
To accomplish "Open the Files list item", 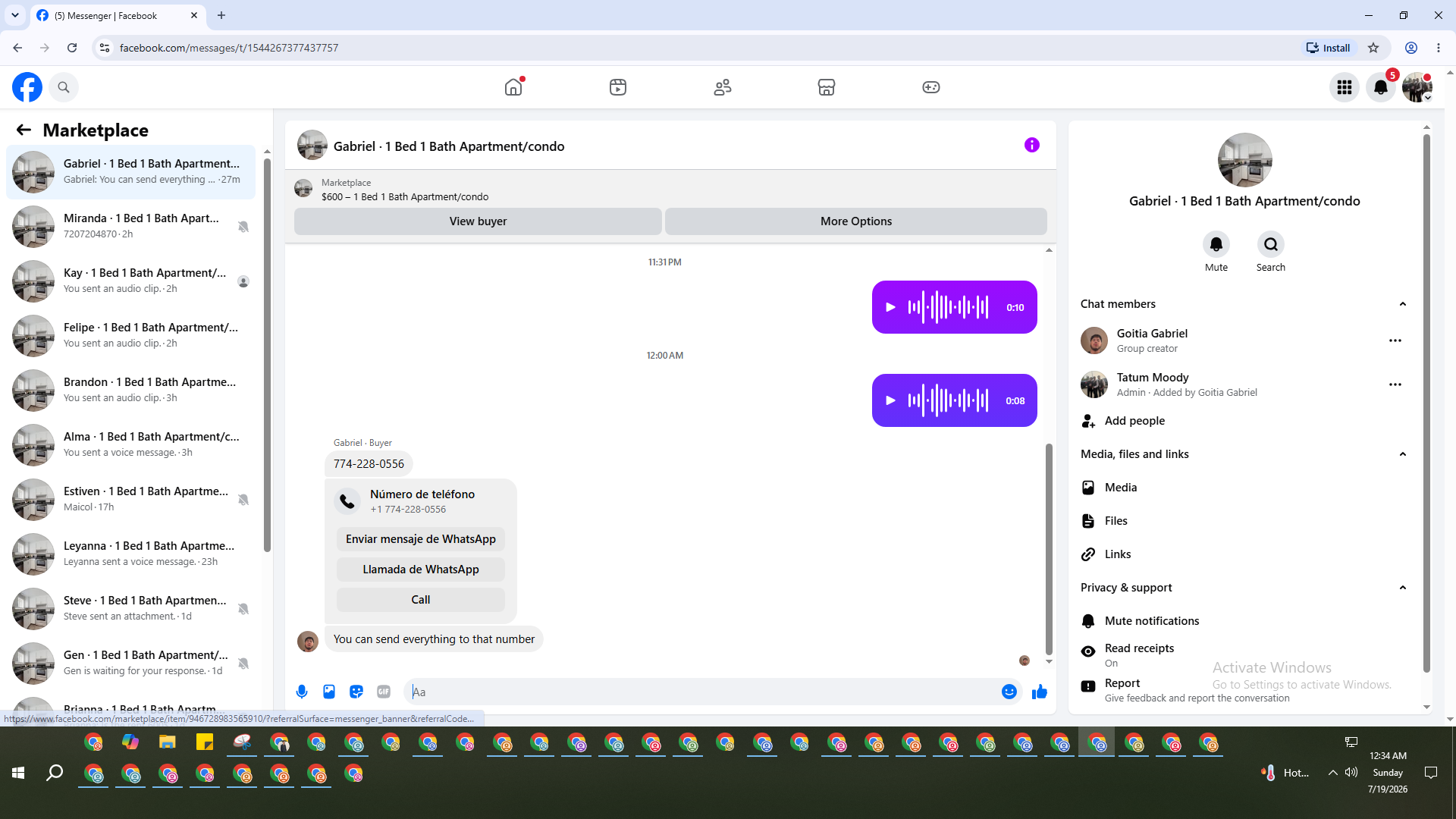I will tap(1244, 521).
